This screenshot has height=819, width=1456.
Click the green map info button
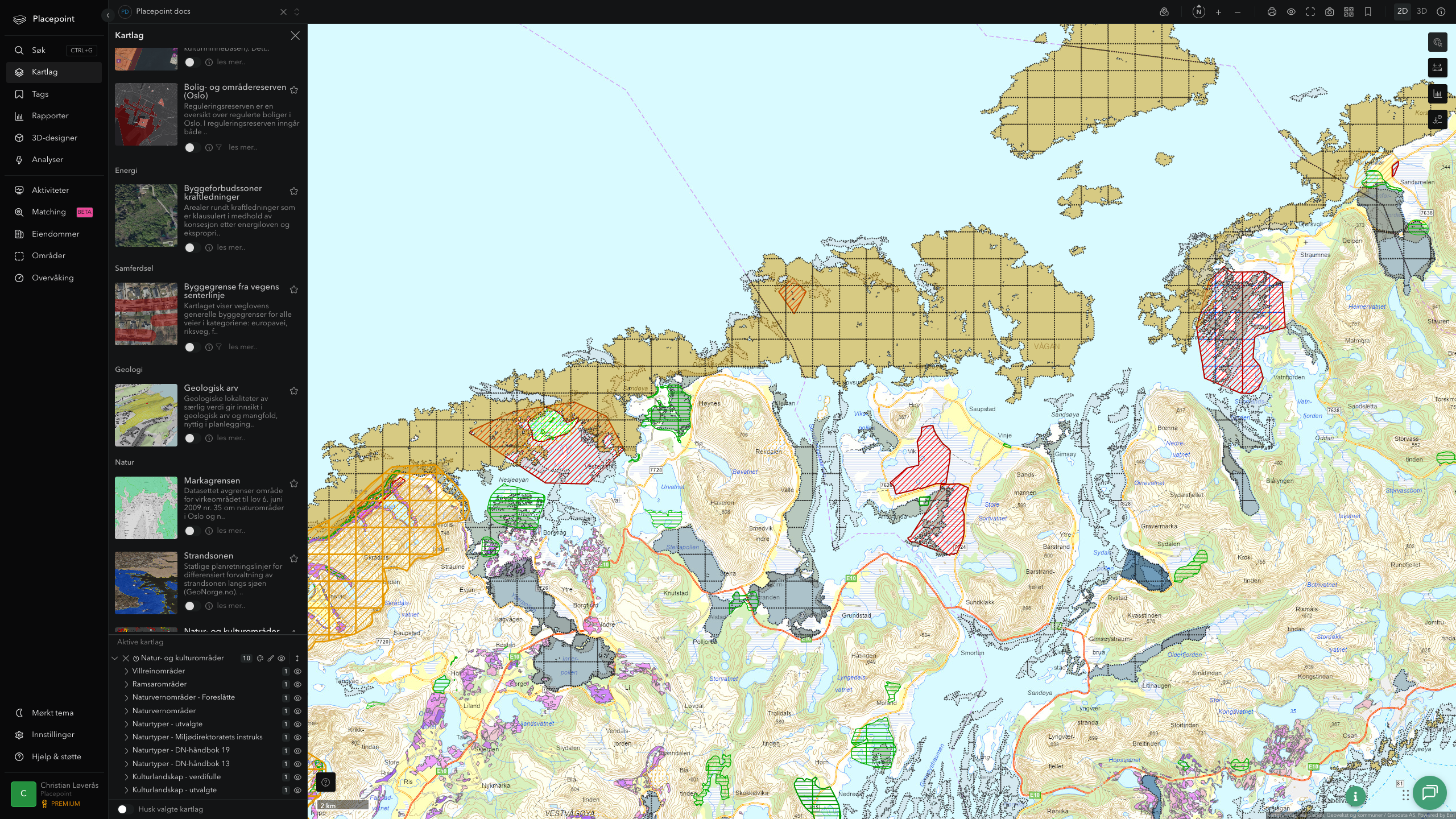tap(1356, 796)
